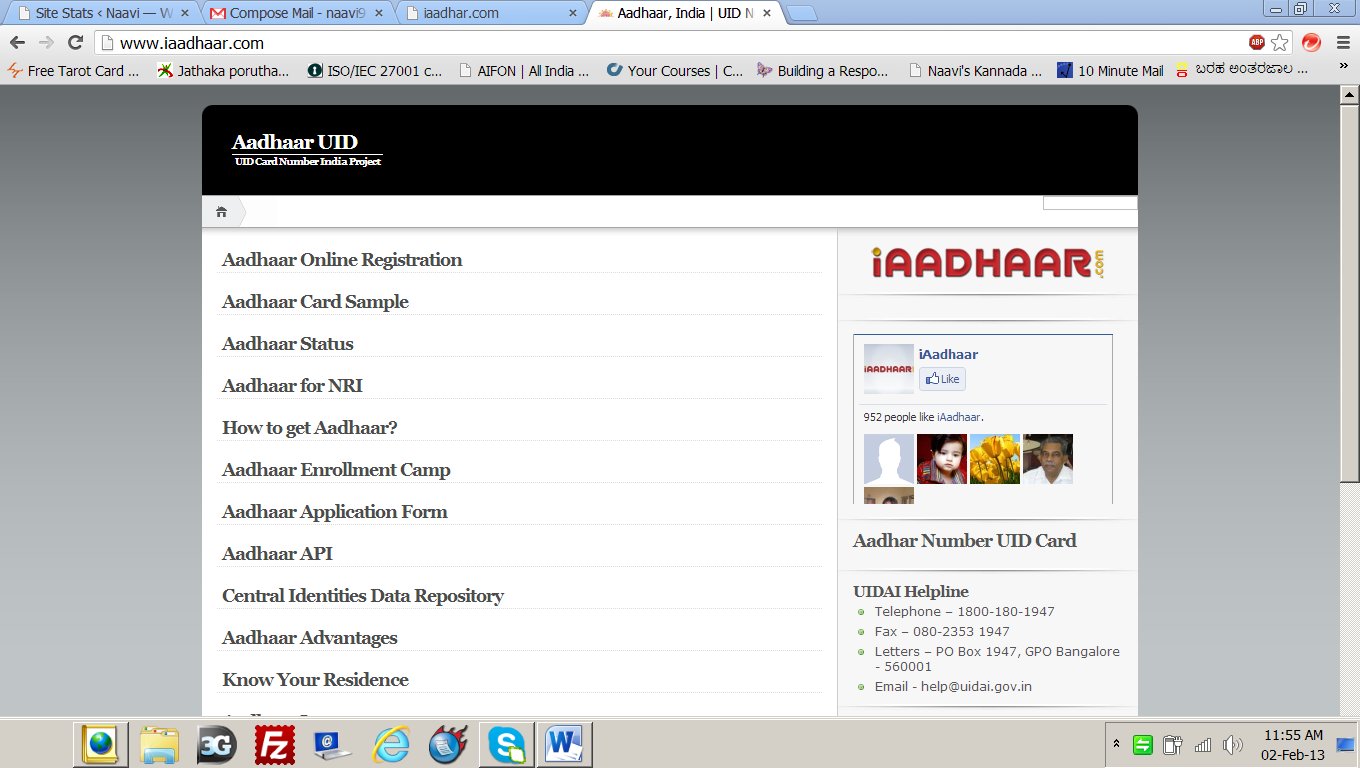
Task: Open Aadhaar Application Form link
Action: point(335,512)
